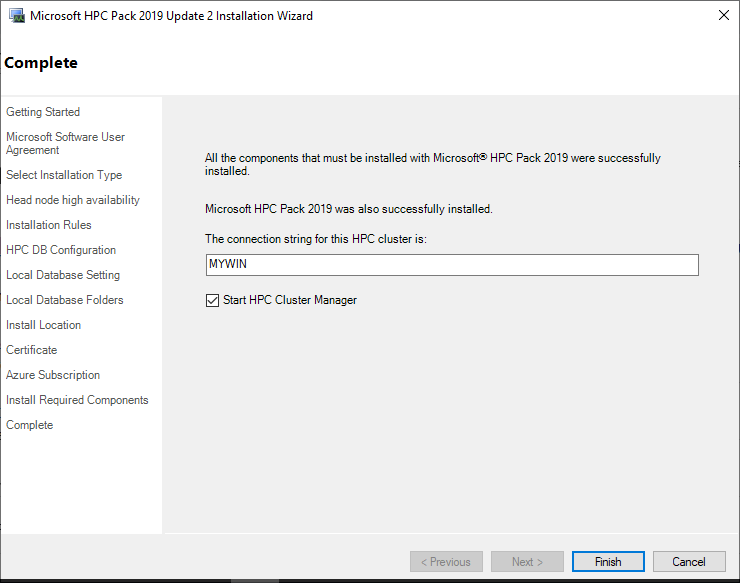The image size is (740, 583).
Task: Select Local Database Setting step
Action: coord(63,275)
